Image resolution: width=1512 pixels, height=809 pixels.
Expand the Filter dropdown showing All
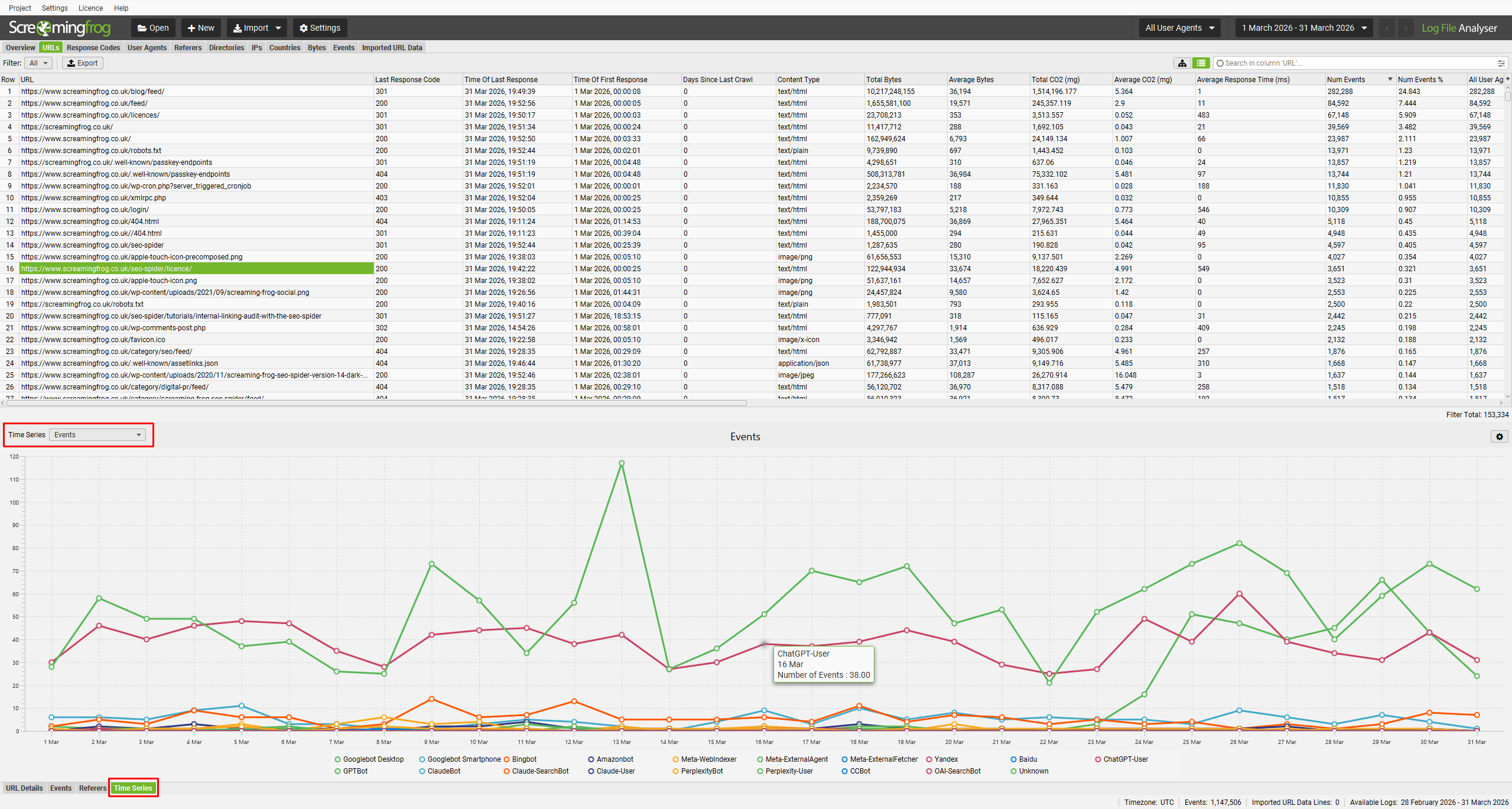(37, 63)
